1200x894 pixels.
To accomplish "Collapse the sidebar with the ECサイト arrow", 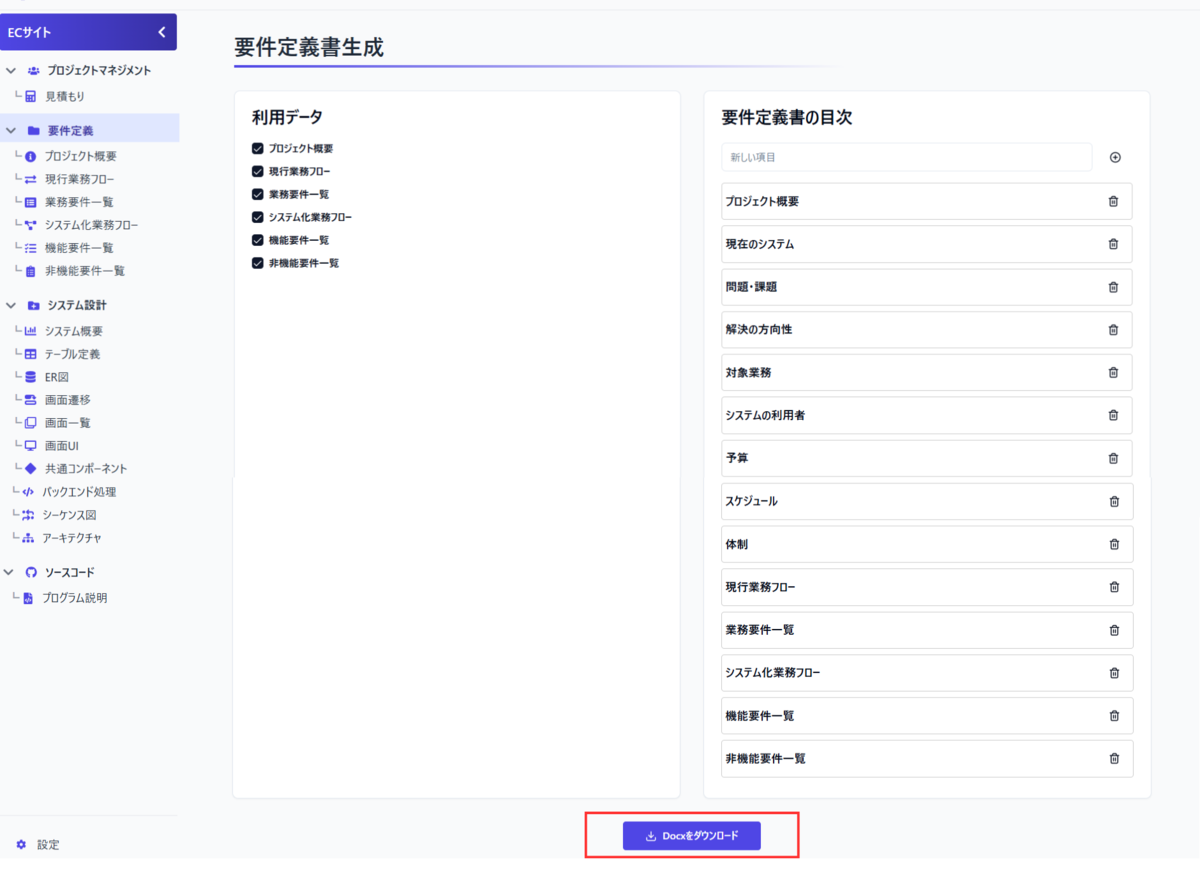I will click(x=162, y=32).
